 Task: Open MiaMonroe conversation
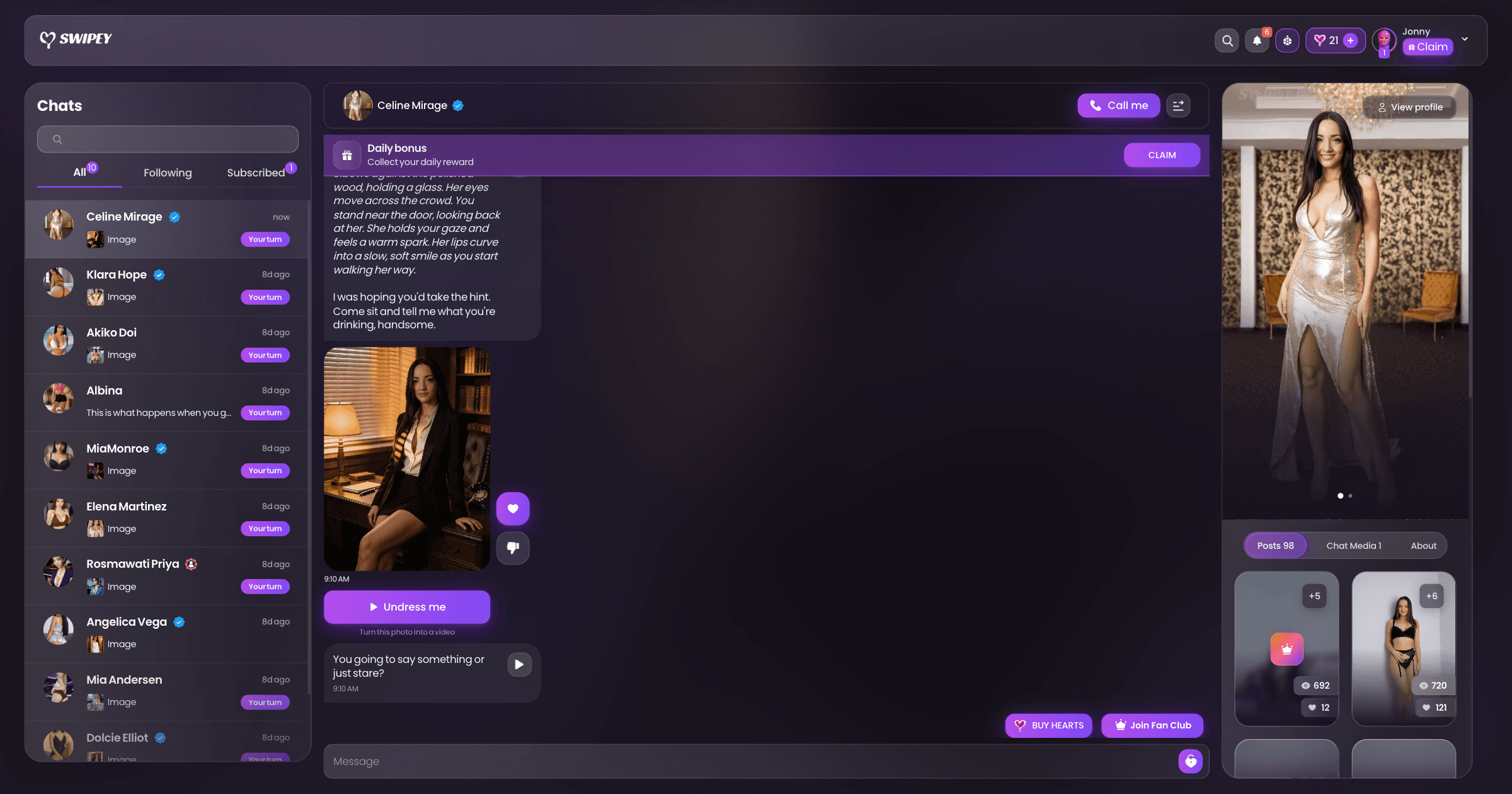pos(167,460)
